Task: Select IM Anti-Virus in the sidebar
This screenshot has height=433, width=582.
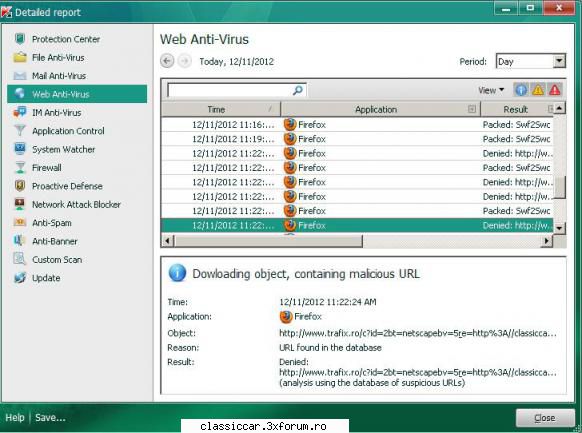Action: coord(77,112)
